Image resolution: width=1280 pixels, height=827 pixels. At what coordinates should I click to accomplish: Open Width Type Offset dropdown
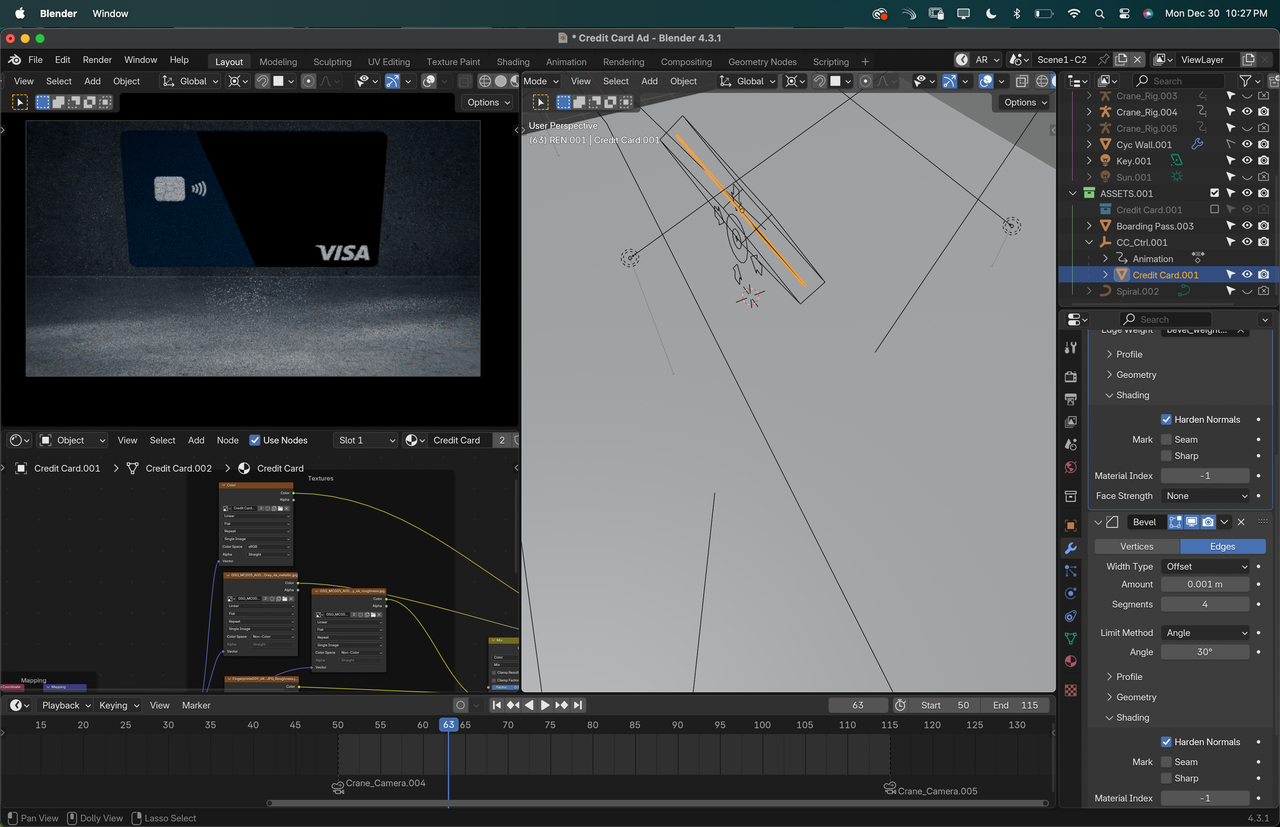(x=1206, y=566)
